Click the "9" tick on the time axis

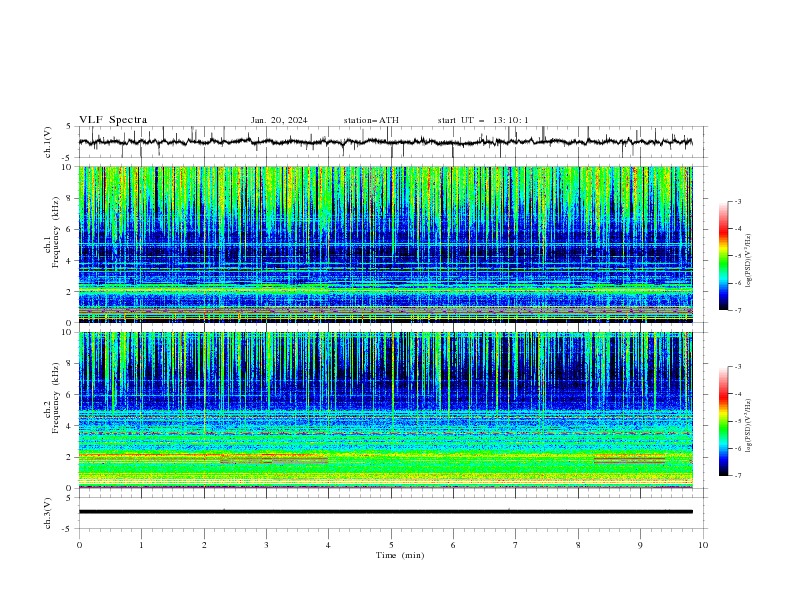click(640, 545)
